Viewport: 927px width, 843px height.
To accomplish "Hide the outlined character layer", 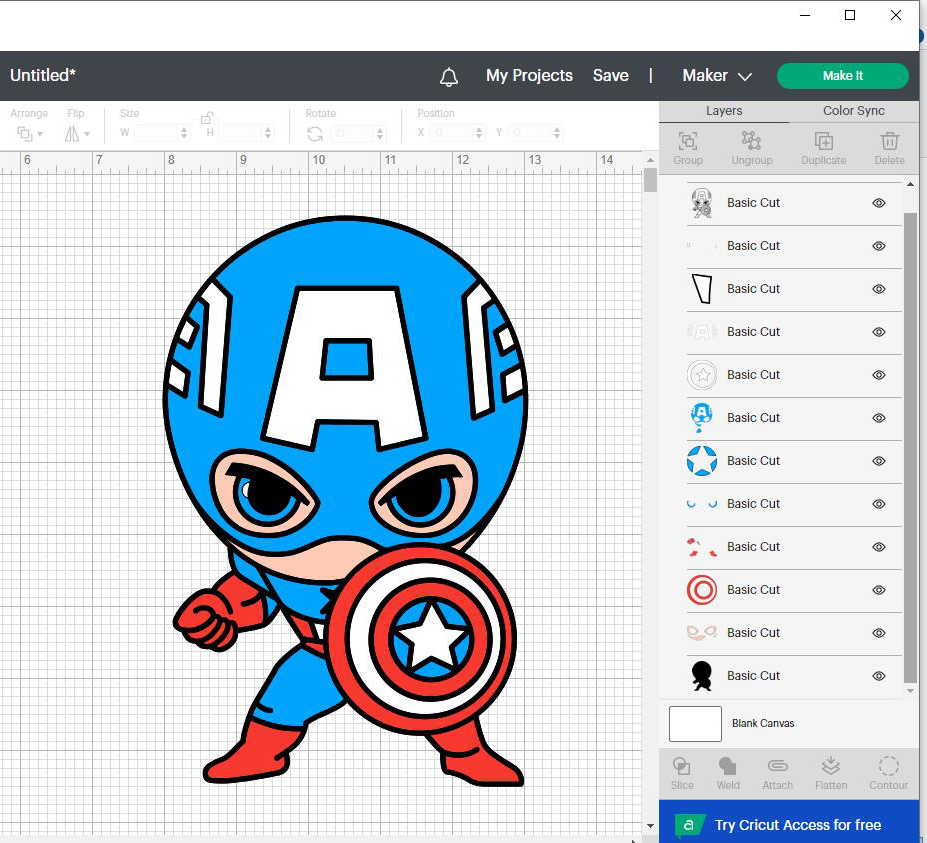I will coord(879,203).
